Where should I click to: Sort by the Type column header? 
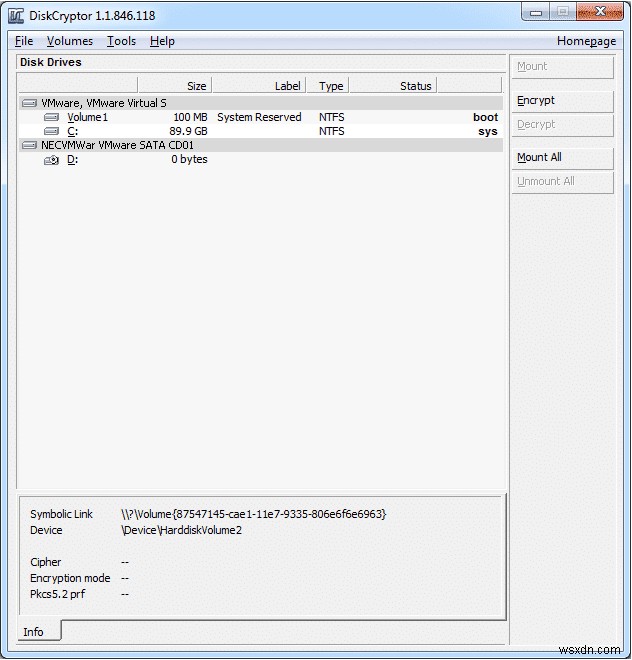click(328, 85)
